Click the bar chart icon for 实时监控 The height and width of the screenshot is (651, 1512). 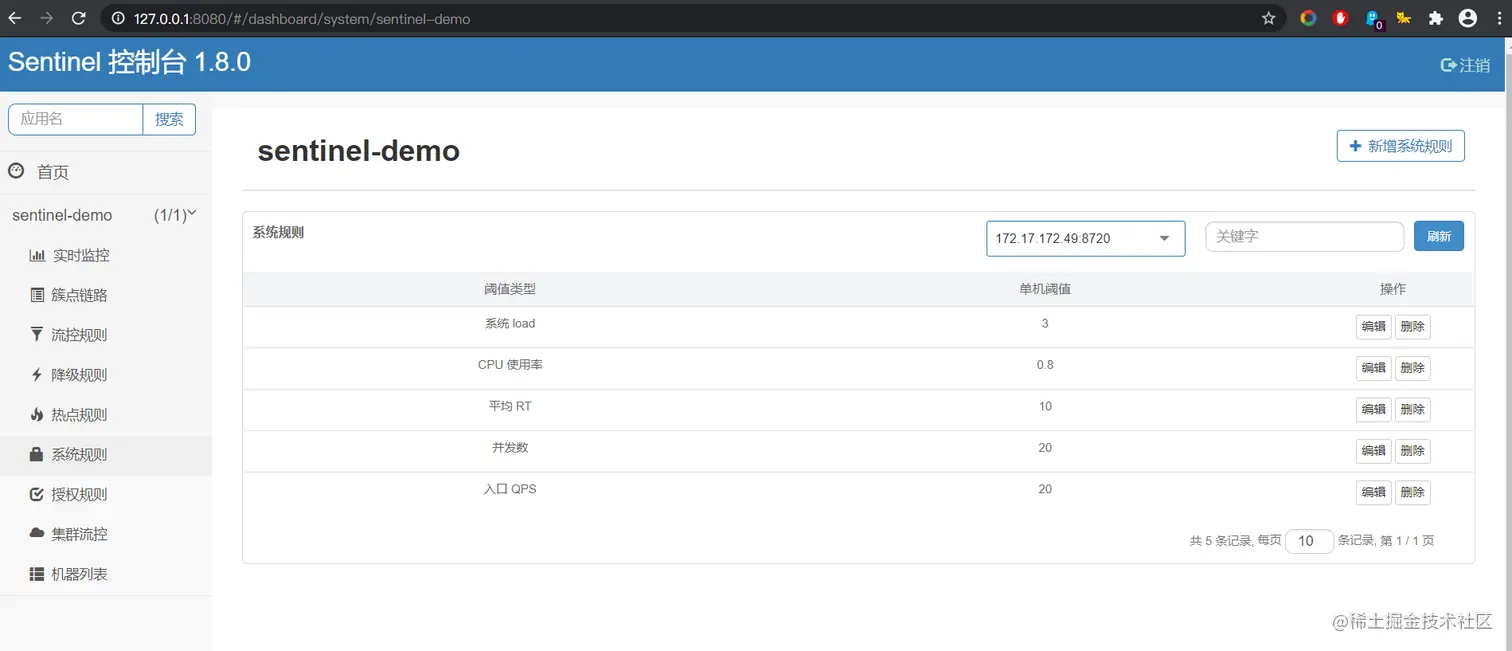[37, 255]
